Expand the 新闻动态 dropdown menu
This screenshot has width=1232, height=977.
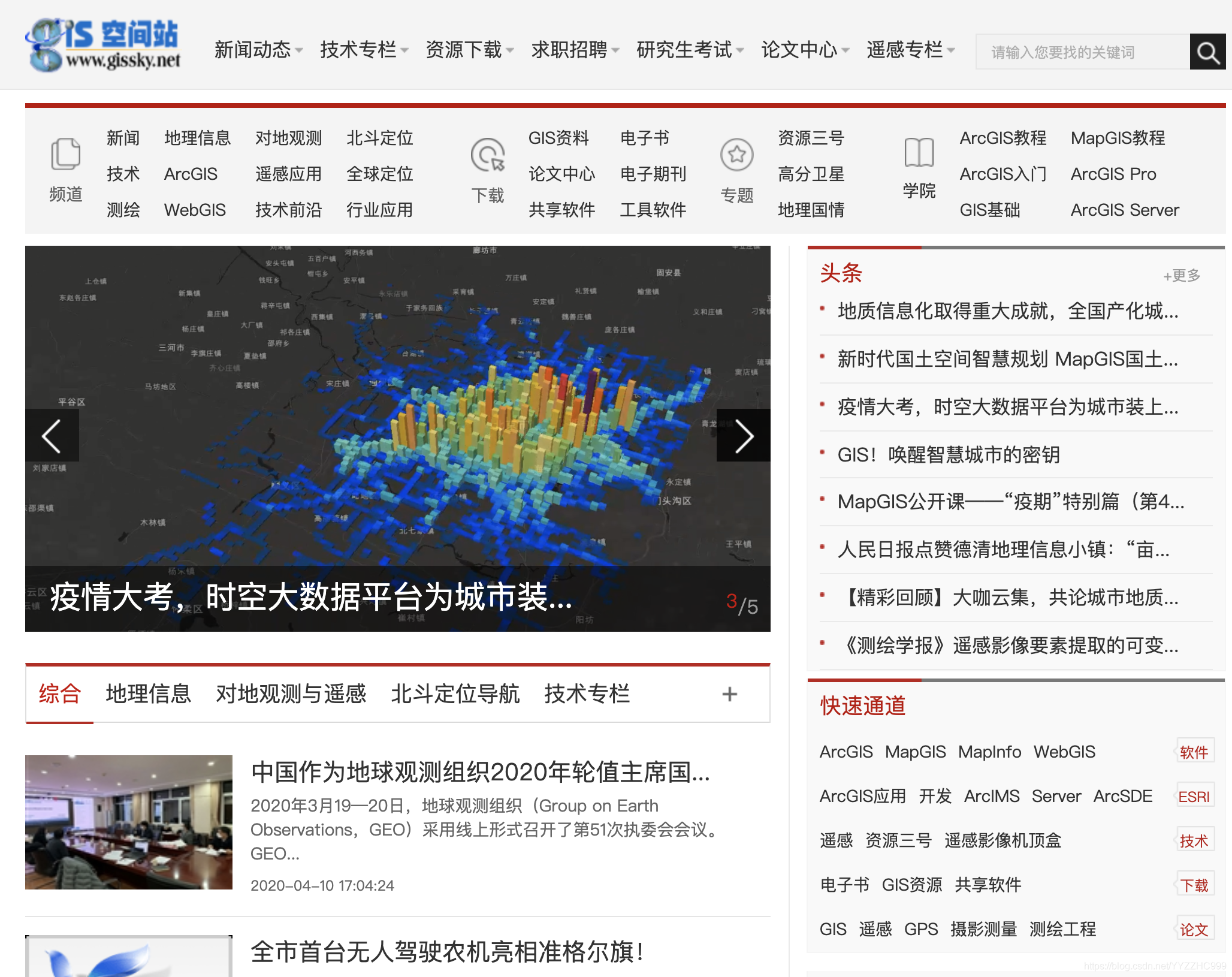click(x=258, y=50)
